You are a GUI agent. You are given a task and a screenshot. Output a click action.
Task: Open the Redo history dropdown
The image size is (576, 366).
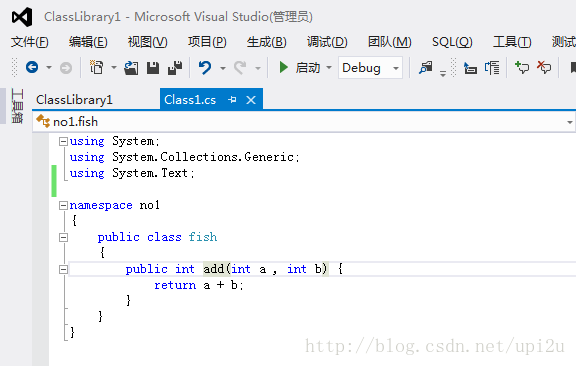(258, 68)
